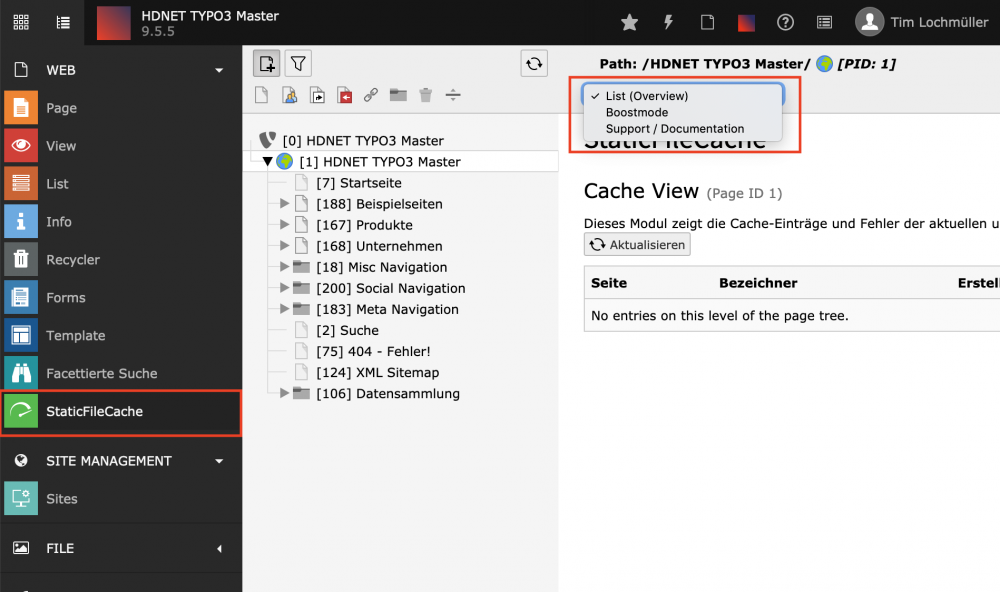Click the Bezeichner column header

point(758,283)
